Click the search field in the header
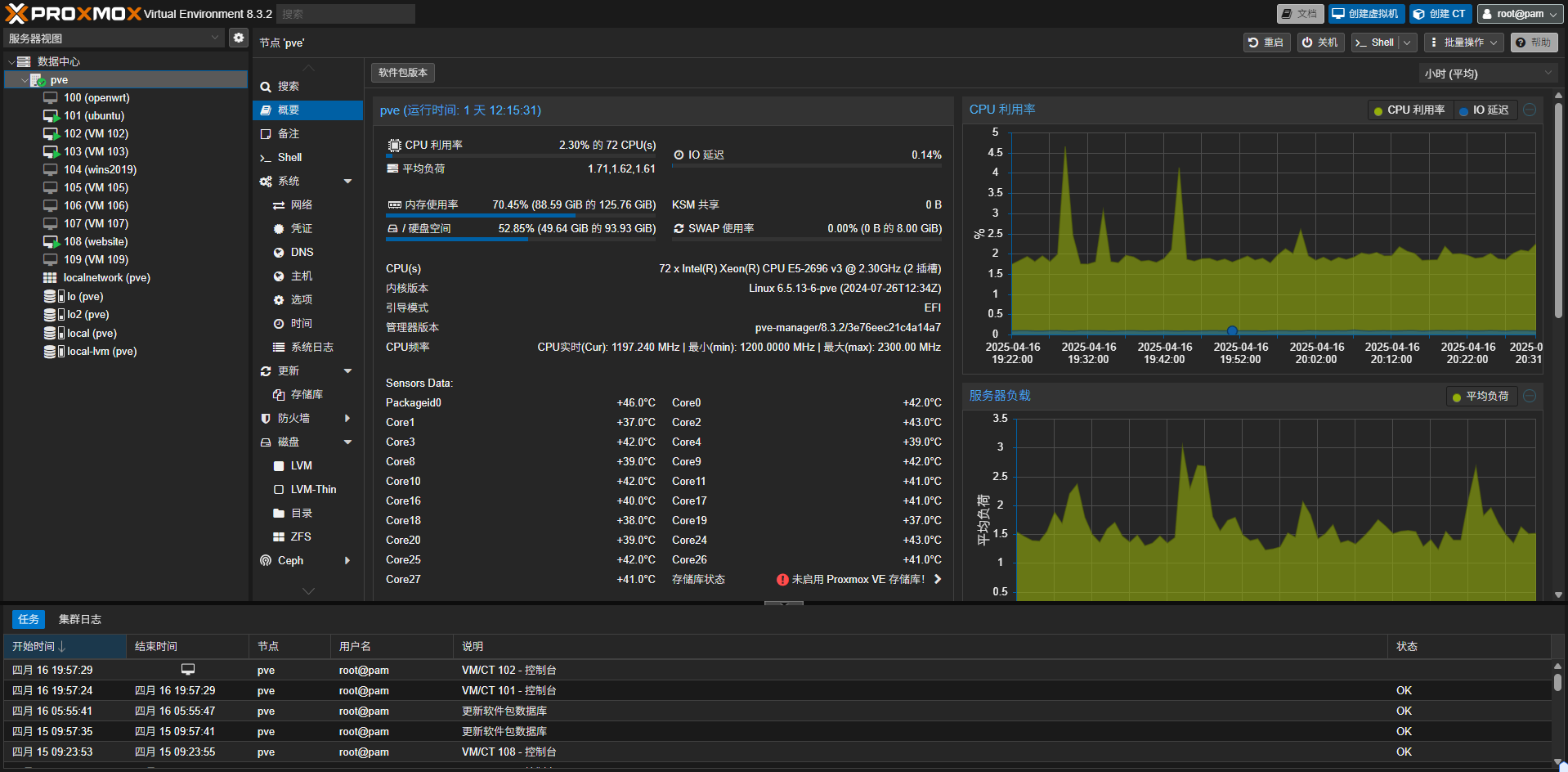This screenshot has height=772, width=1568. coord(345,14)
